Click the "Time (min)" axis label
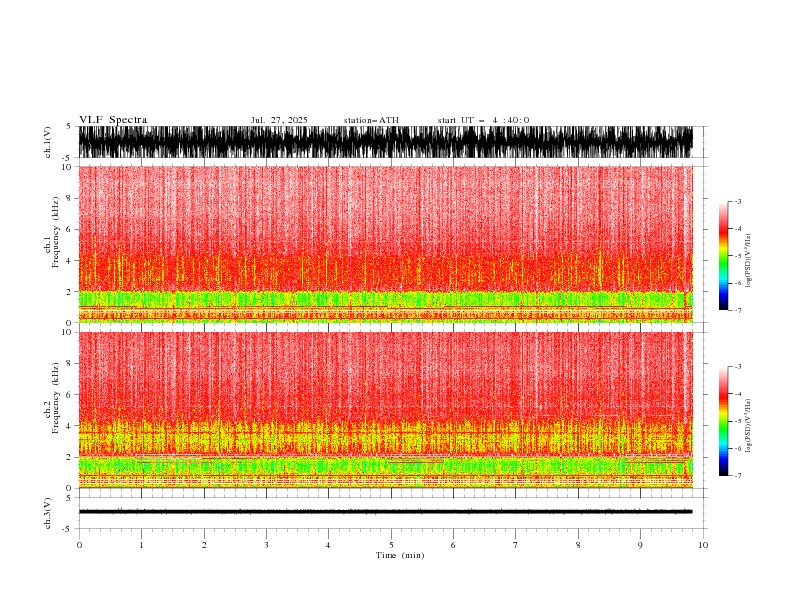Image resolution: width=792 pixels, height=612 pixels. [x=400, y=555]
